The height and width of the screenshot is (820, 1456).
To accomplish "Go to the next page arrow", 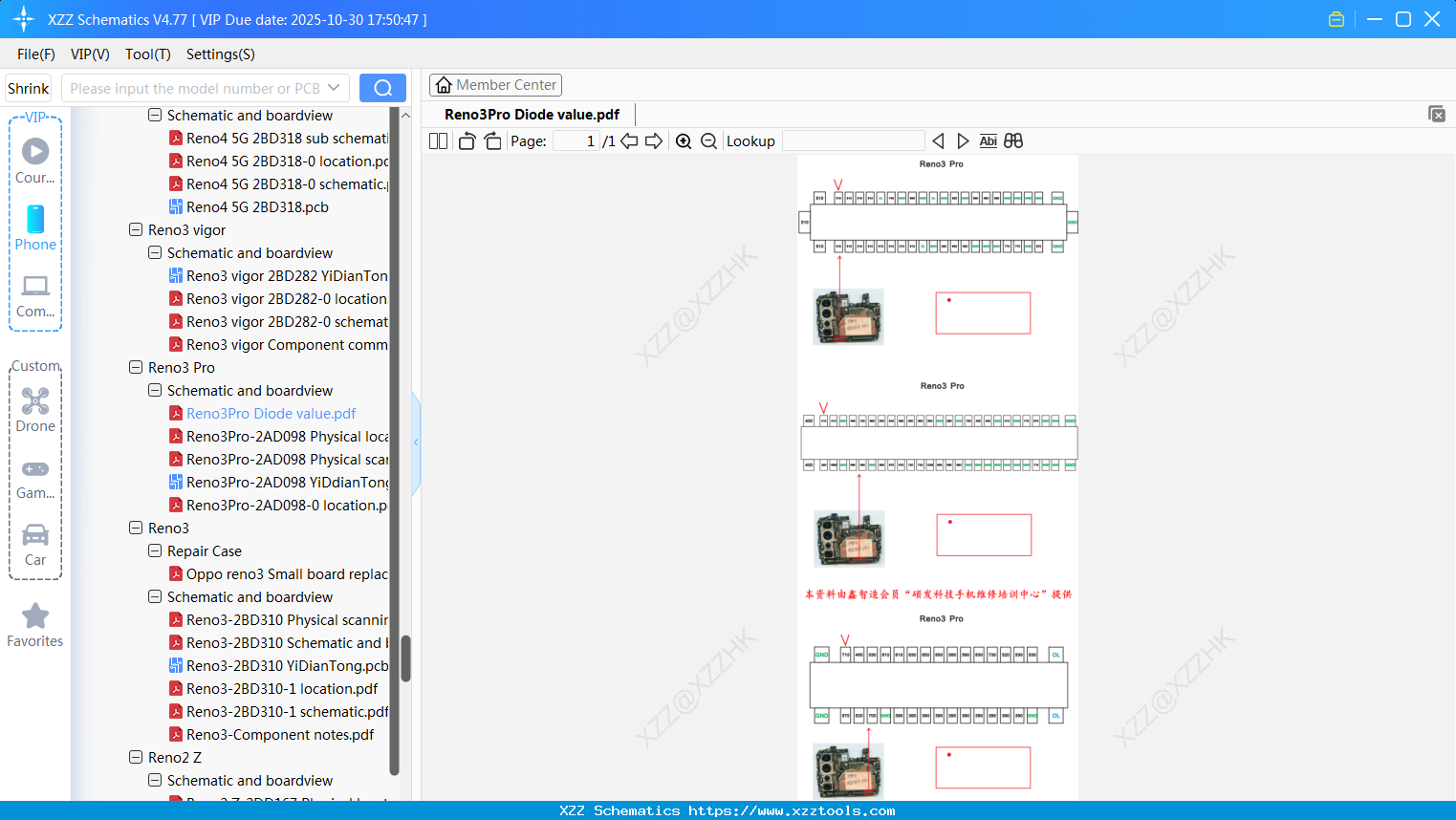I will (654, 140).
